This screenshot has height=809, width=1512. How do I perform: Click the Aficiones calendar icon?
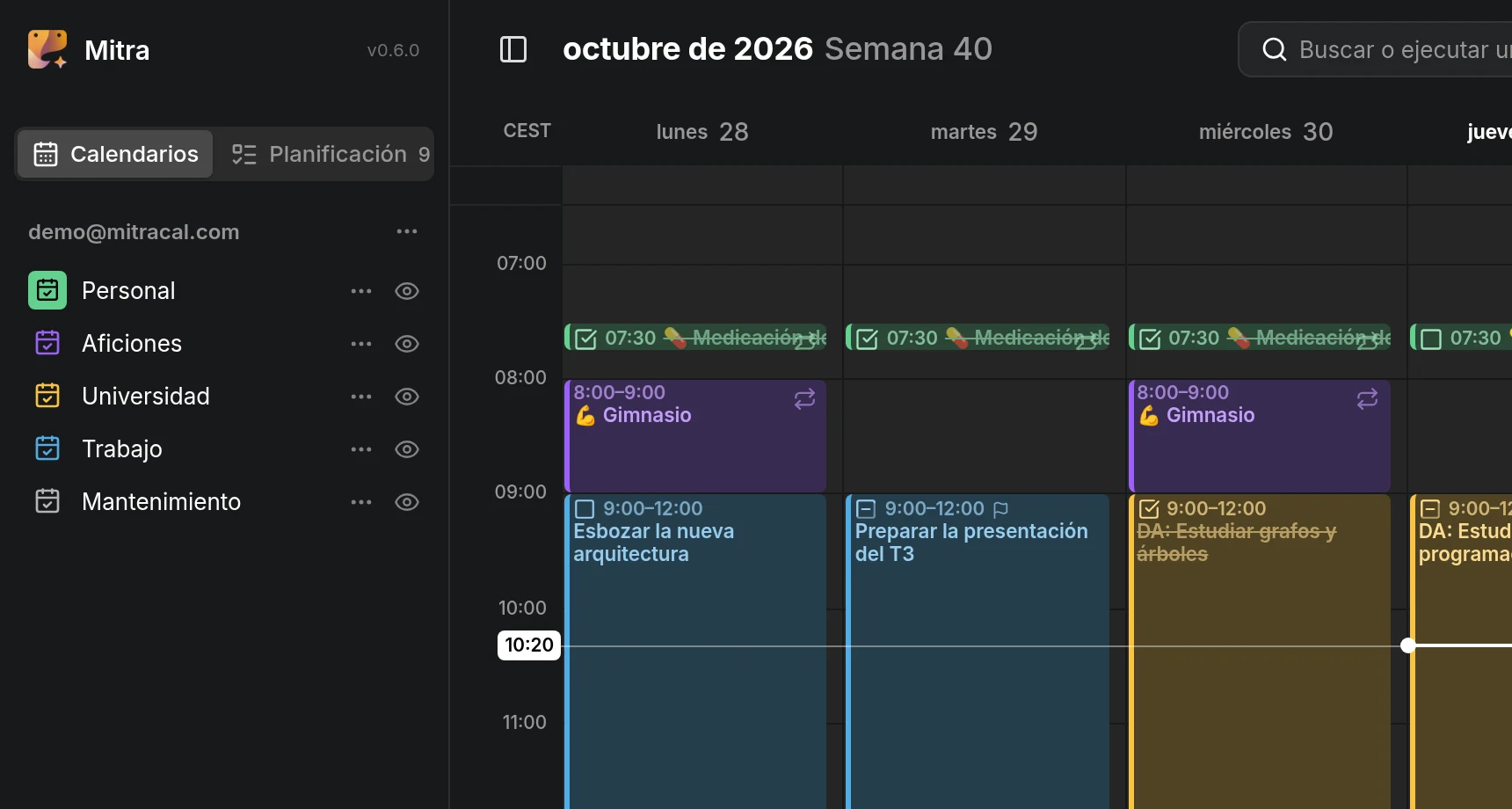[47, 343]
